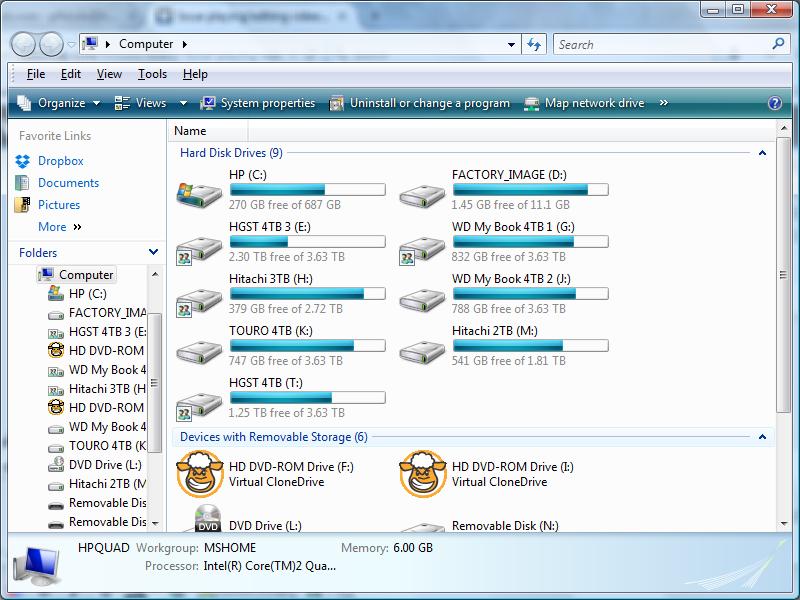Viewport: 800px width, 600px height.
Task: Select the Hitachi 2TB (M:) drive icon
Action: (x=422, y=352)
